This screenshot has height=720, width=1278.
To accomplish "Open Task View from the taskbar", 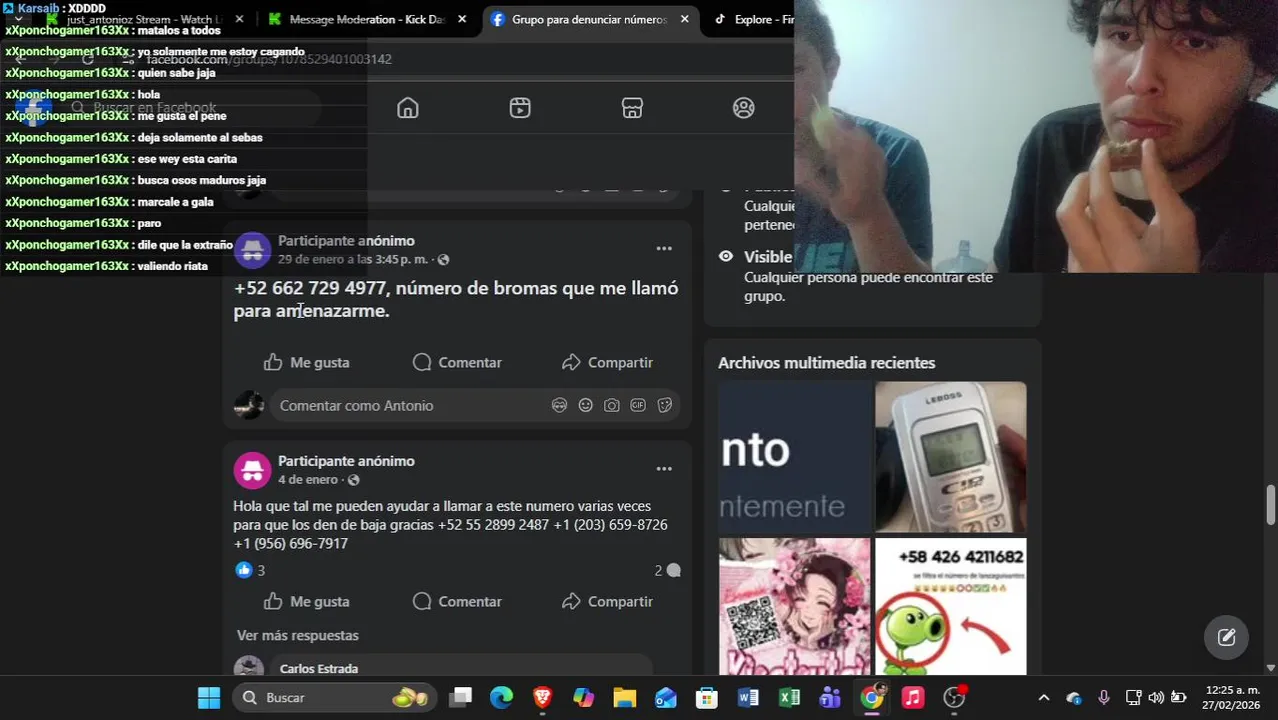I will 460,698.
